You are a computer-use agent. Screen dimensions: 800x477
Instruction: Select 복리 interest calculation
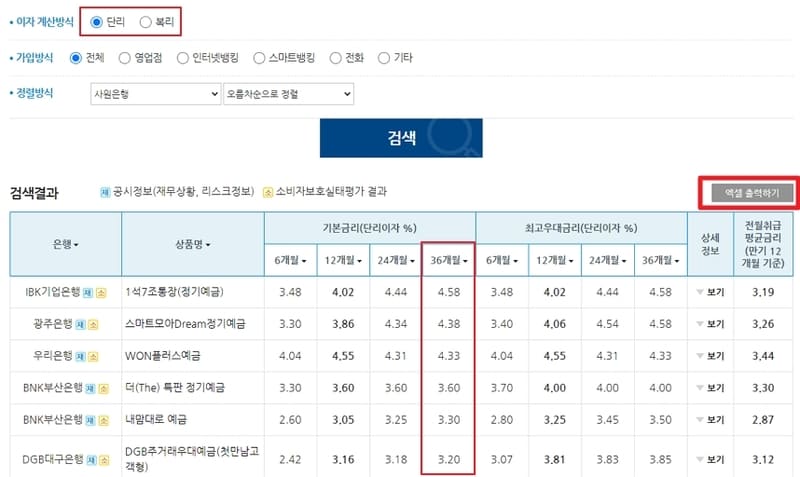pyautogui.click(x=145, y=22)
